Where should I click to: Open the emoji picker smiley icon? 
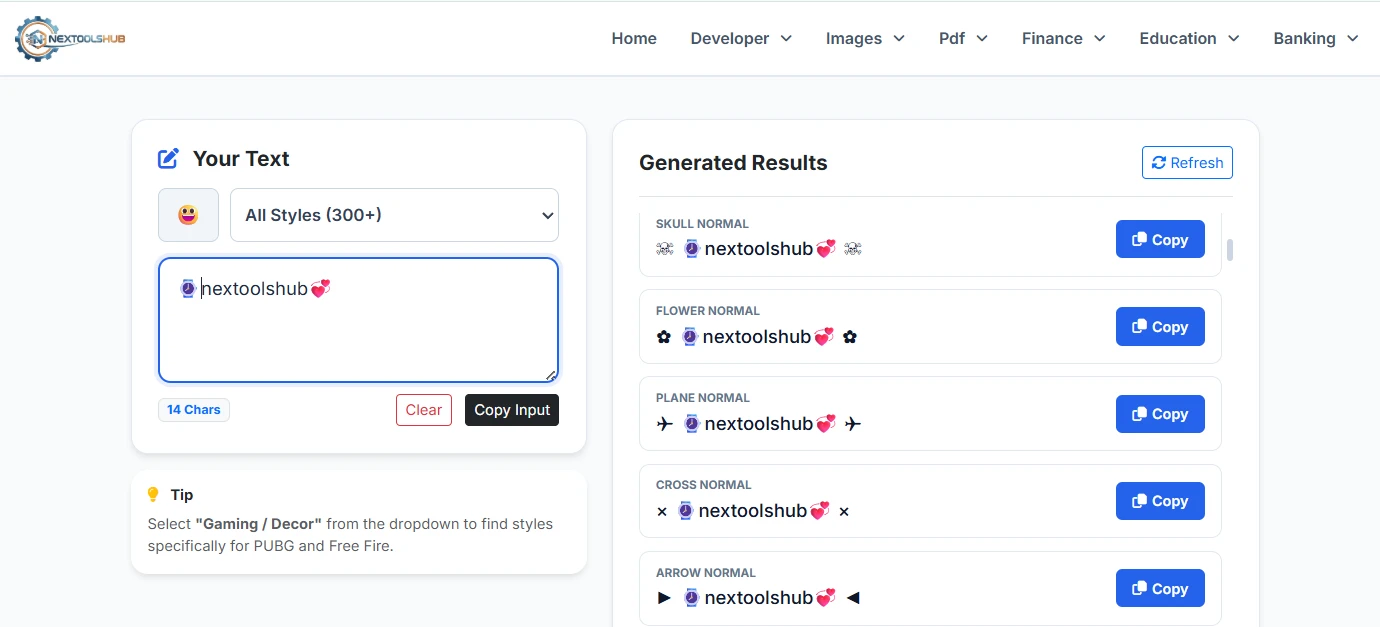click(x=188, y=214)
